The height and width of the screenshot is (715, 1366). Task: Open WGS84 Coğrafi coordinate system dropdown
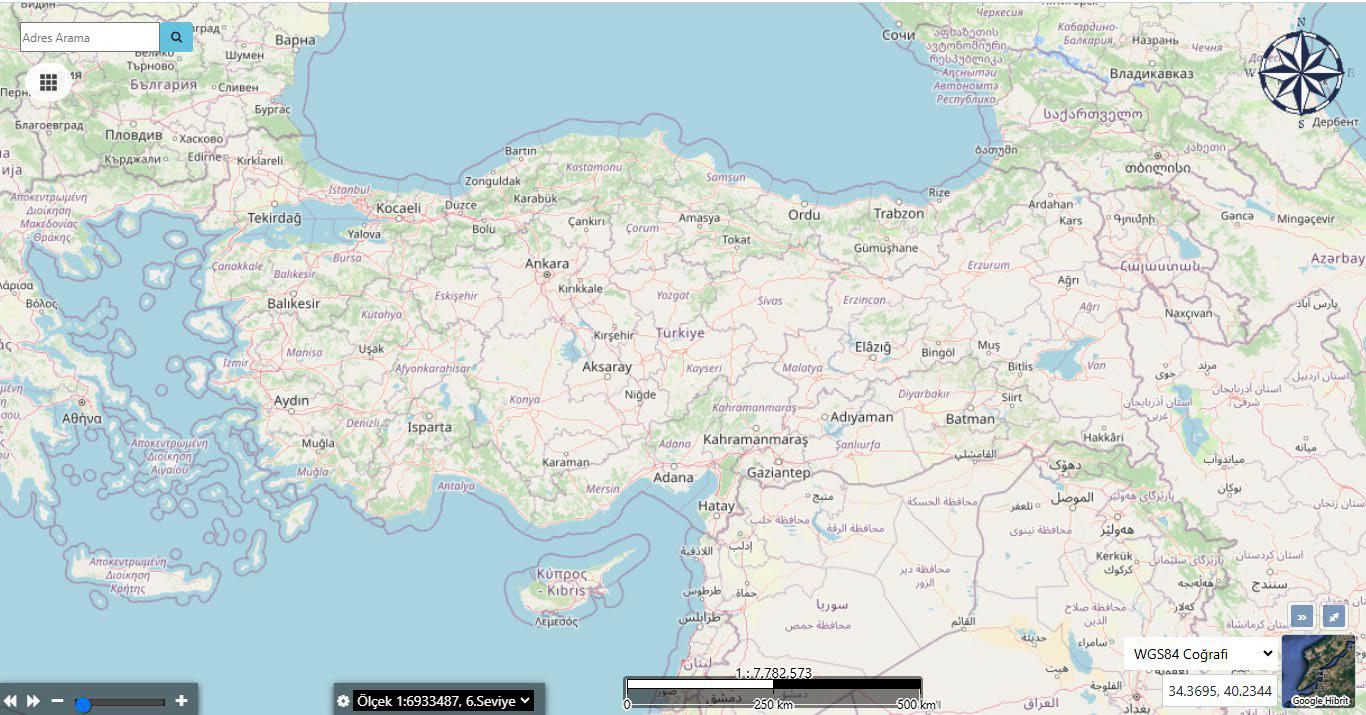[x=1200, y=654]
